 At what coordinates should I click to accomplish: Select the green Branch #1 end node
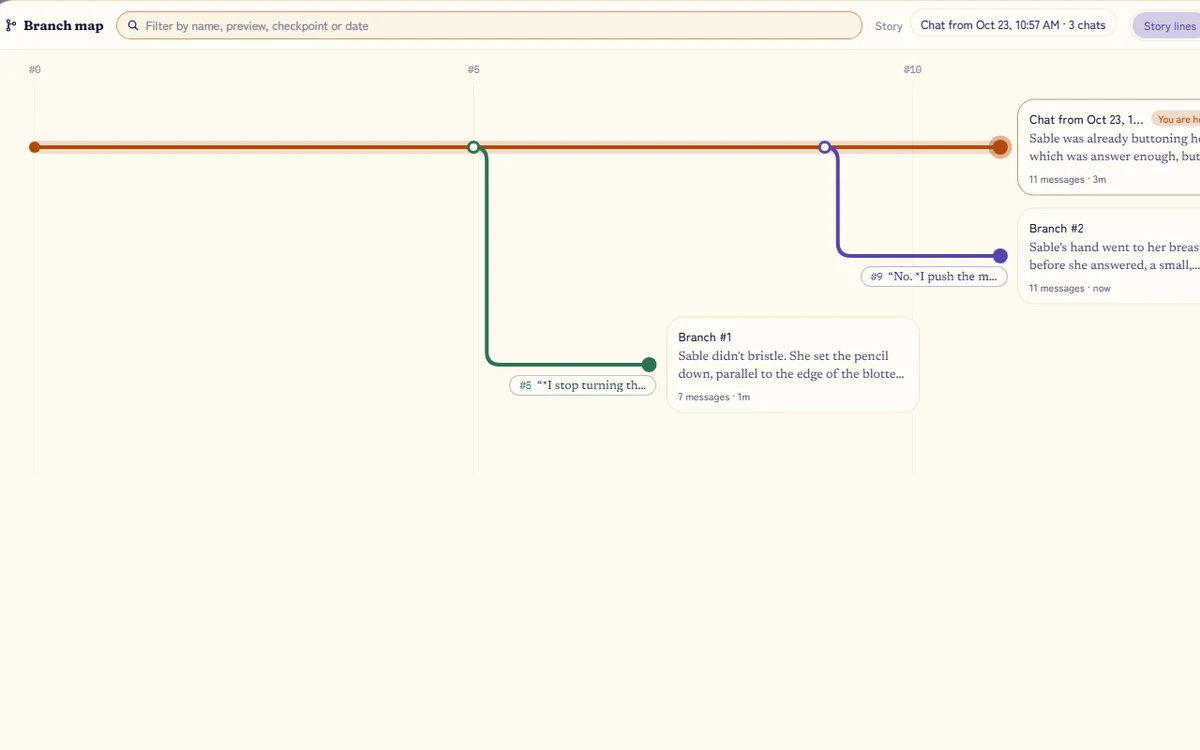click(x=649, y=365)
